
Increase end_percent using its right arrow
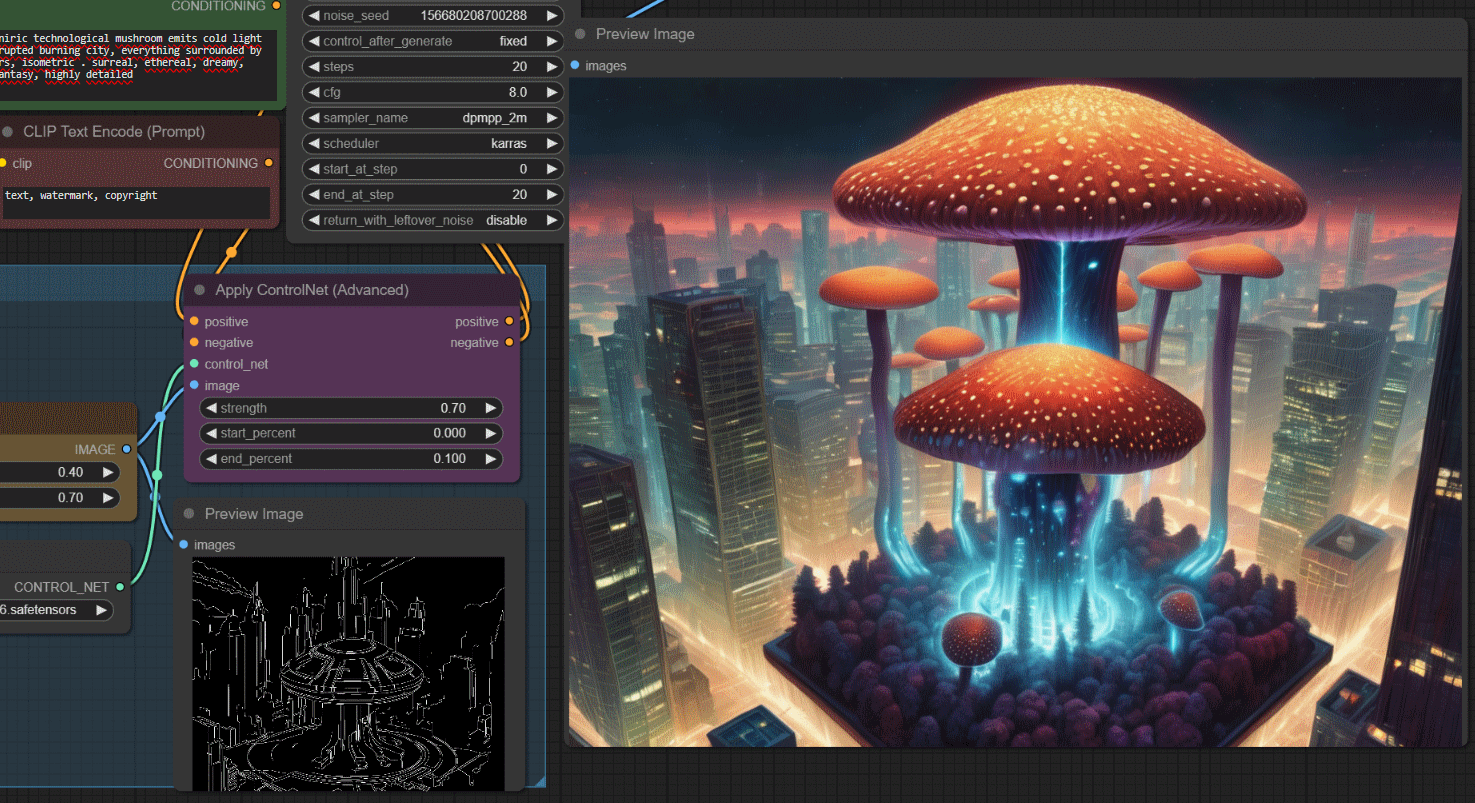coord(490,459)
